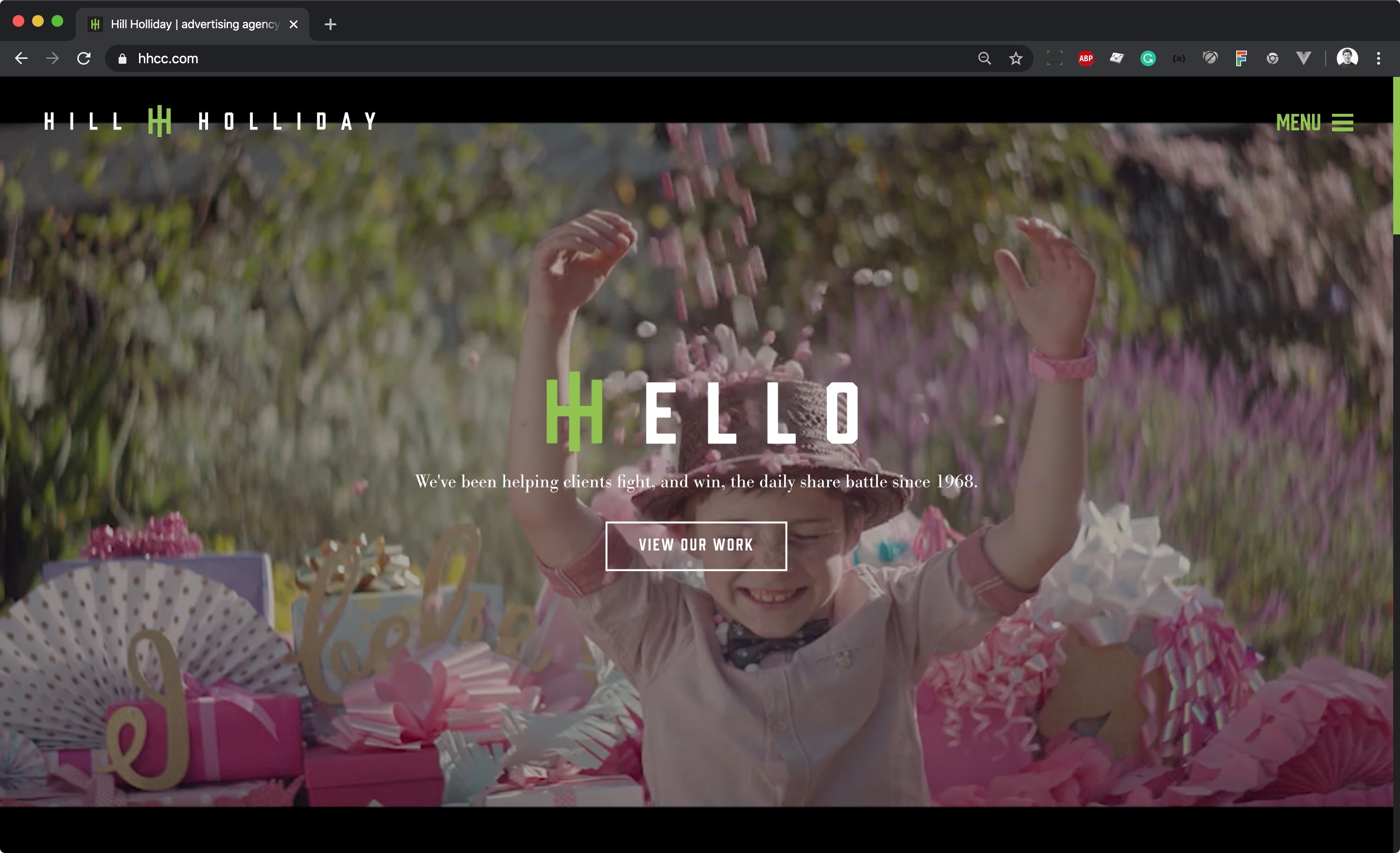Open the Chrome profile avatar
The width and height of the screenshot is (1400, 853).
coord(1347,58)
